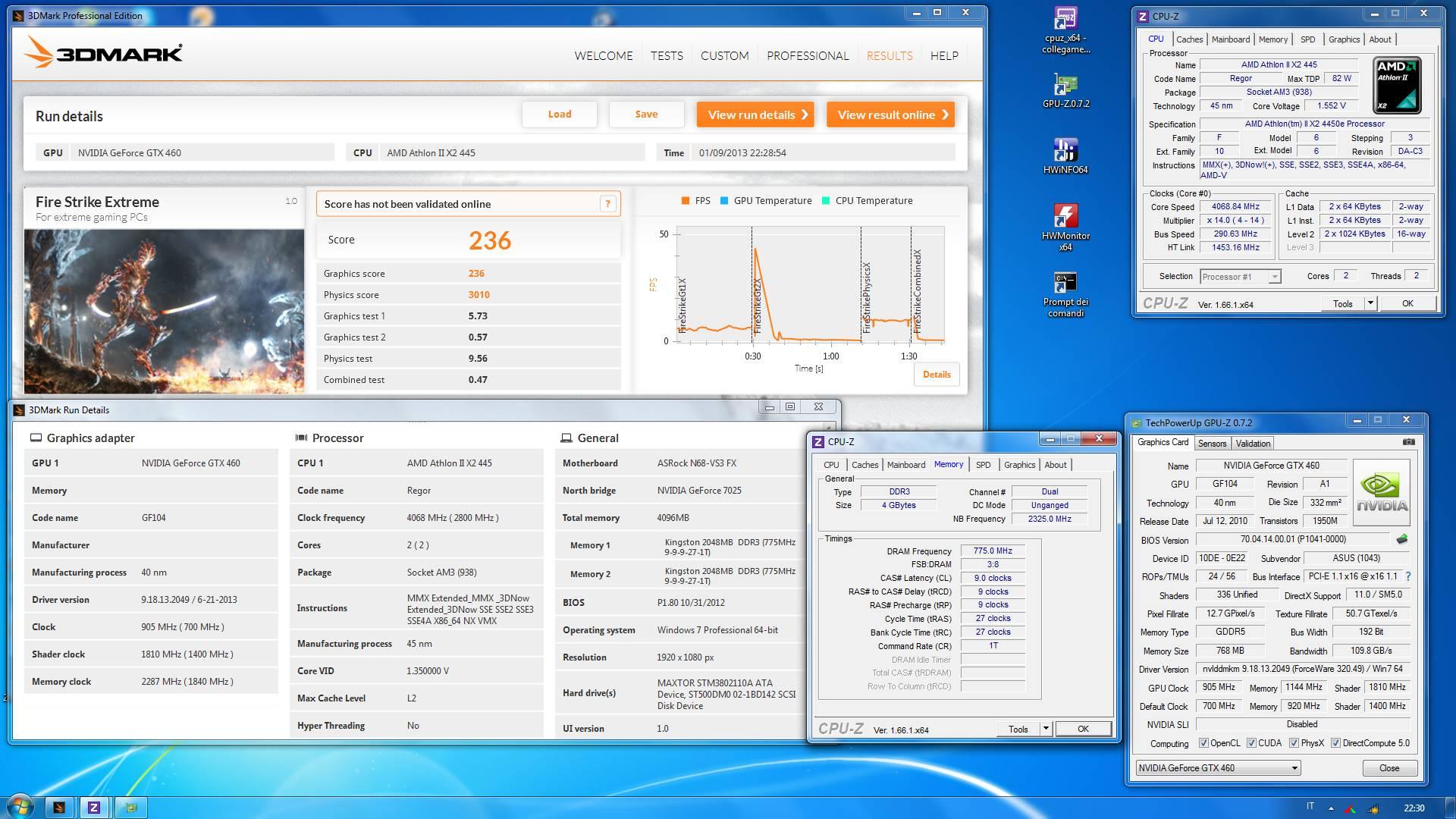Open Graphics tab in memory CPU-Z window
The width and height of the screenshot is (1456, 819).
1019,465
